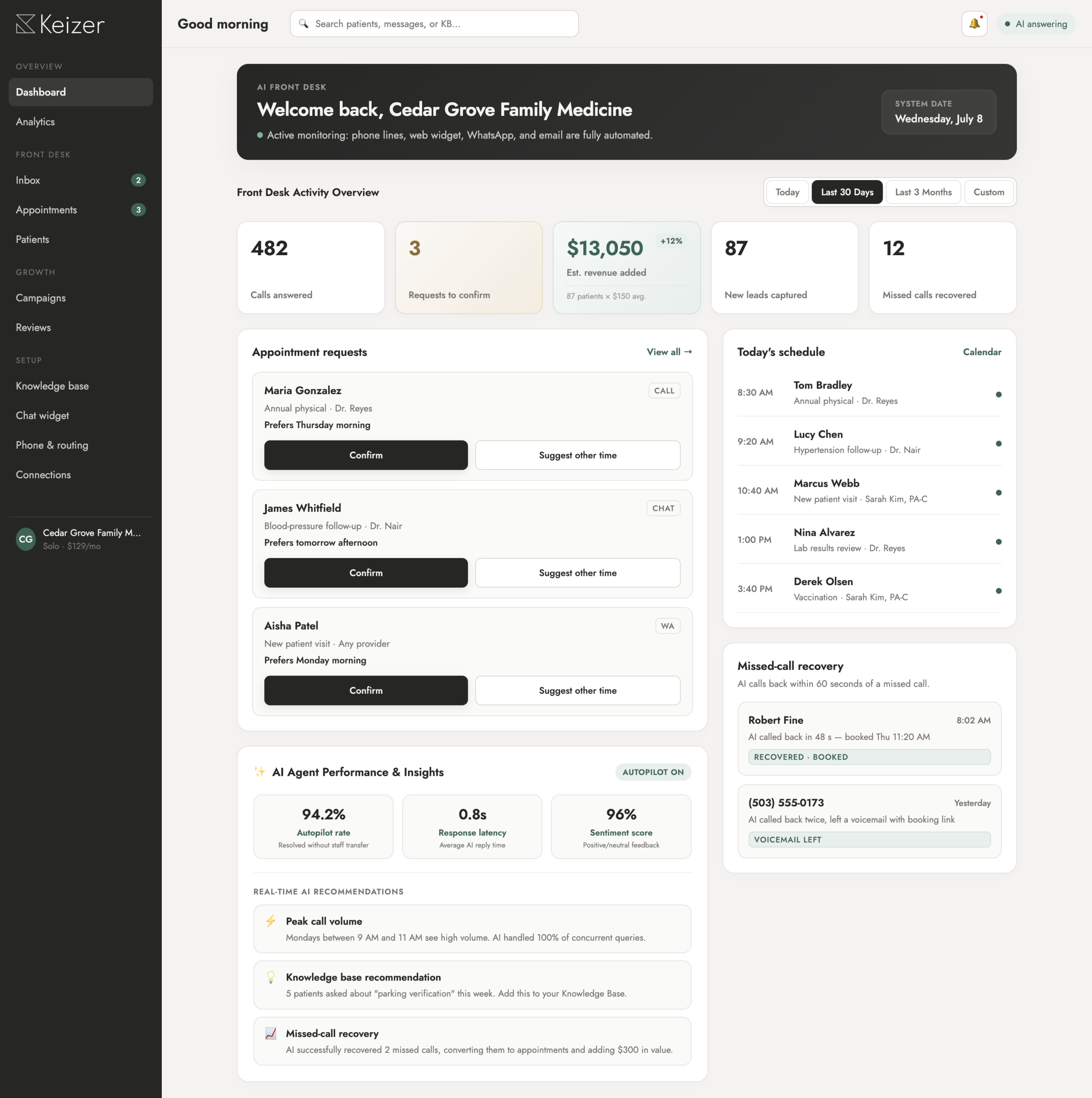Suggest other time for James Whitfield
This screenshot has height=1098, width=1092.
pyautogui.click(x=578, y=573)
